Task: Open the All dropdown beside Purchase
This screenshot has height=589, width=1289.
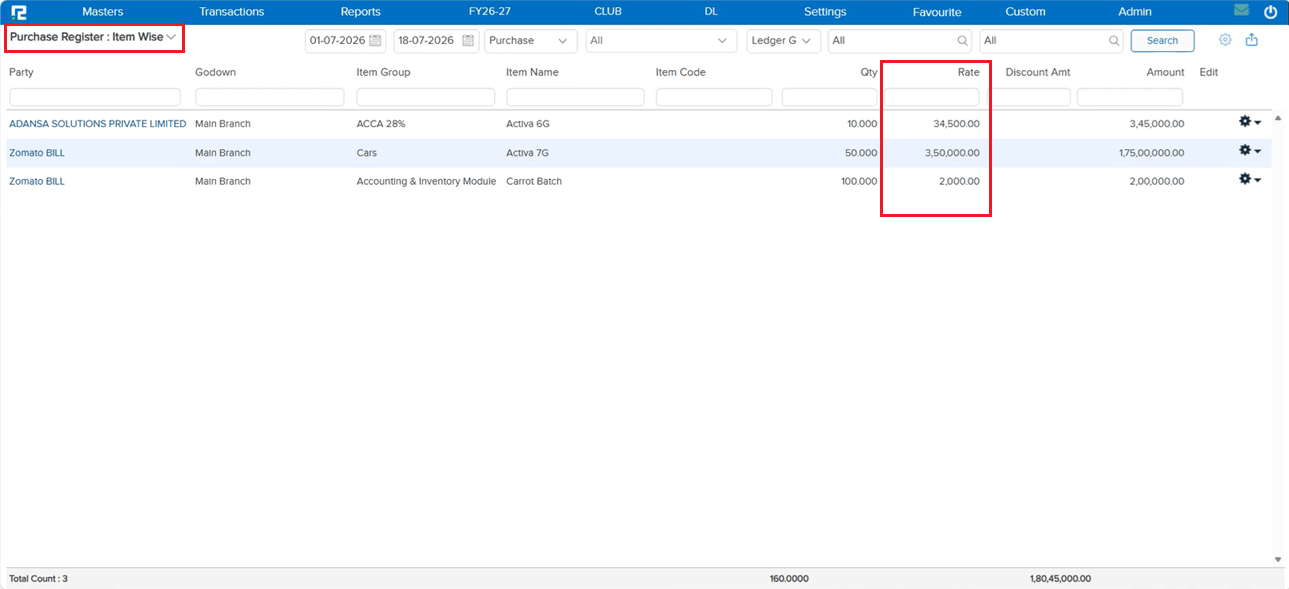Action: pyautogui.click(x=661, y=41)
